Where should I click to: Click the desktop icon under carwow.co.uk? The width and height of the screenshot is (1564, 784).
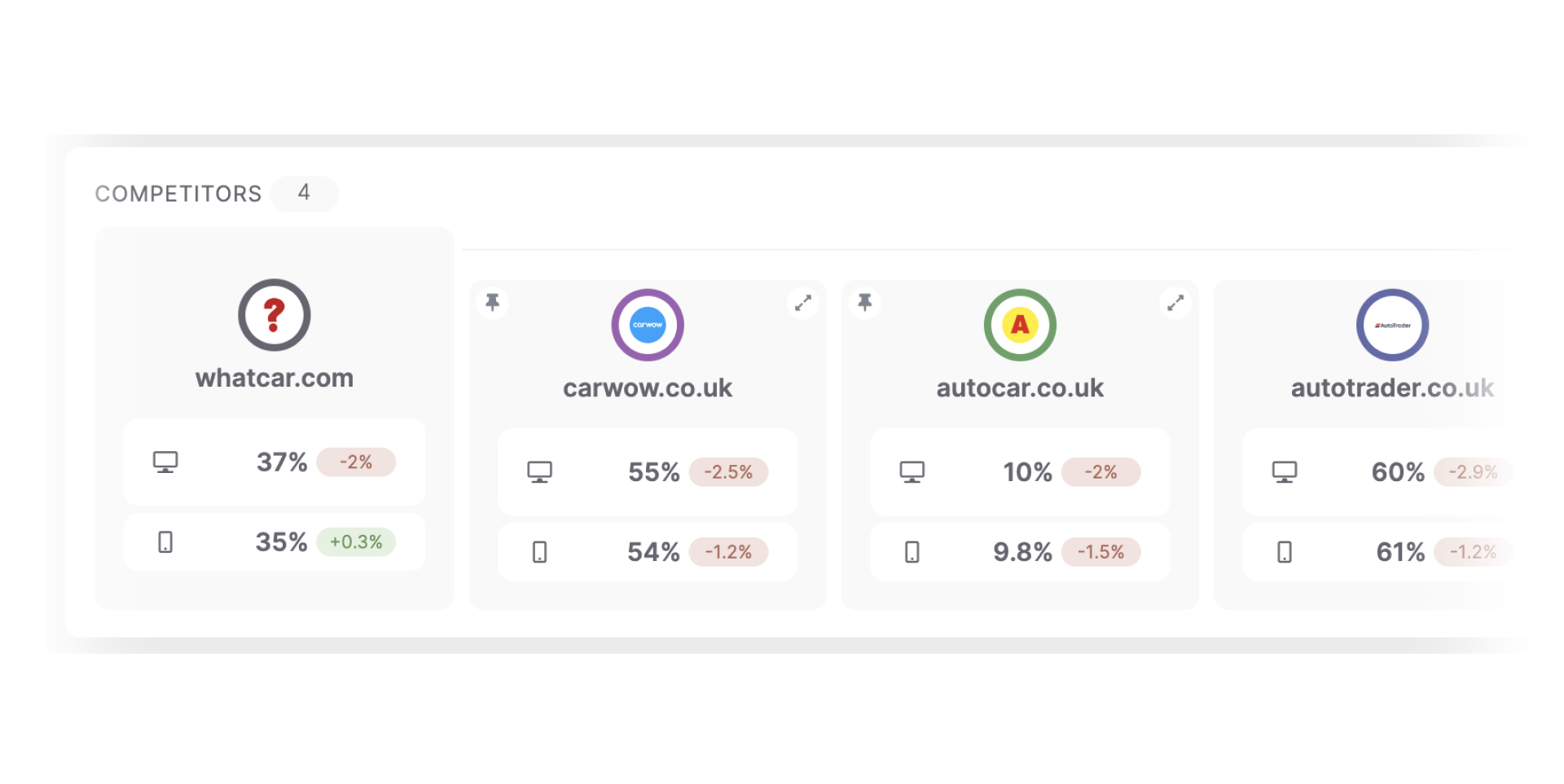[x=539, y=472]
